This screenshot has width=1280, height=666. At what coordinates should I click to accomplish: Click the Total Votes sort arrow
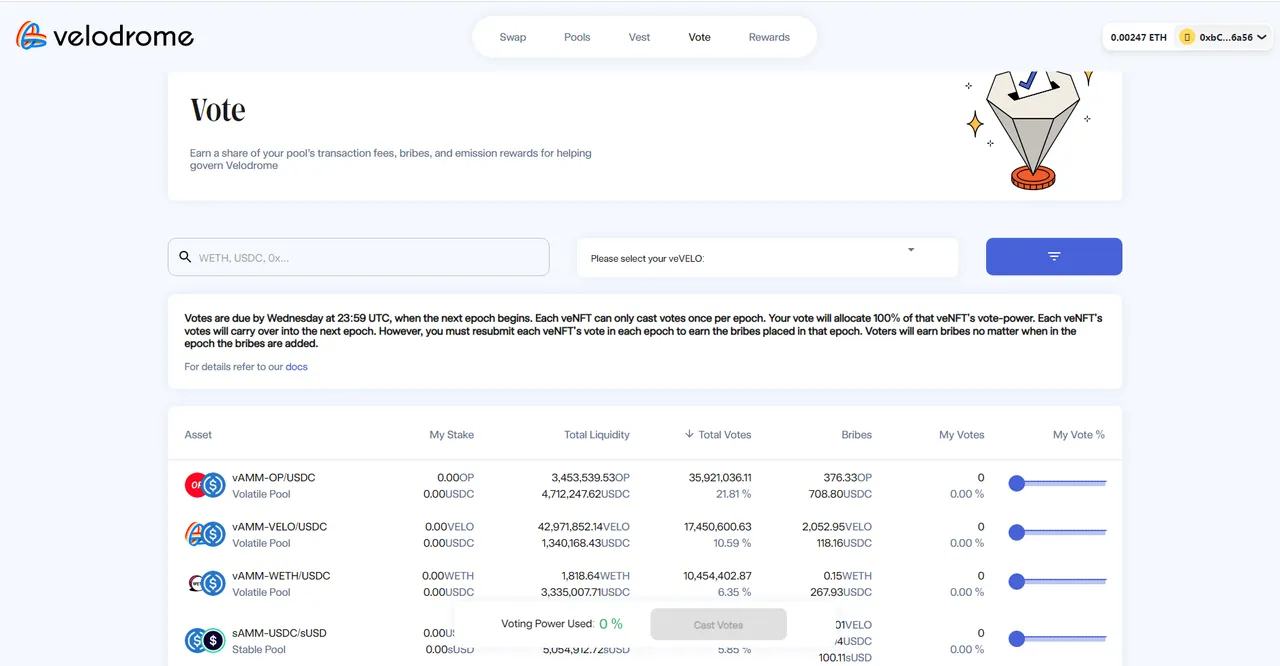(x=689, y=434)
